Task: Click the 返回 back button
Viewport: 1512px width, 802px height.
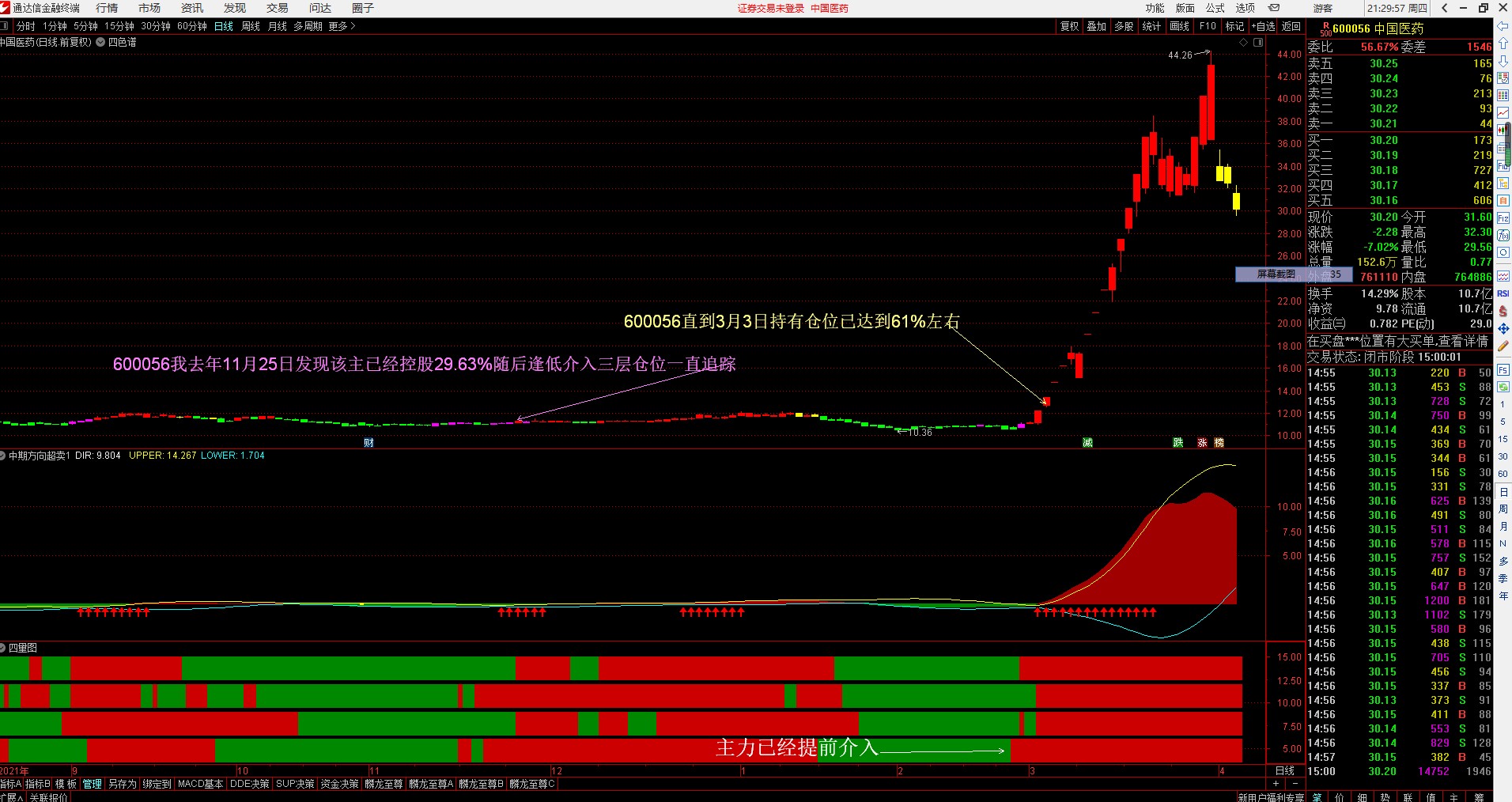Action: (1291, 26)
